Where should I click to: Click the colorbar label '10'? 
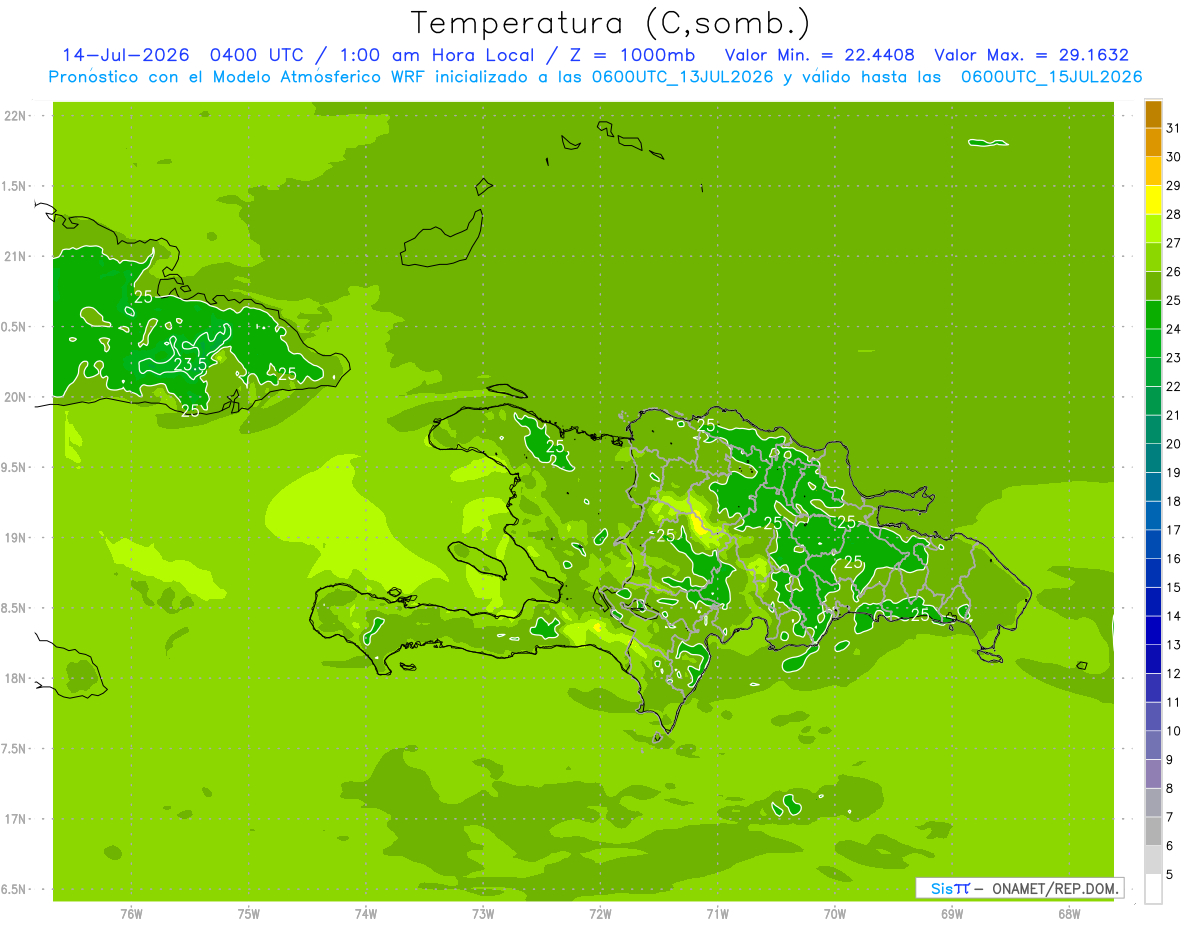(1174, 731)
